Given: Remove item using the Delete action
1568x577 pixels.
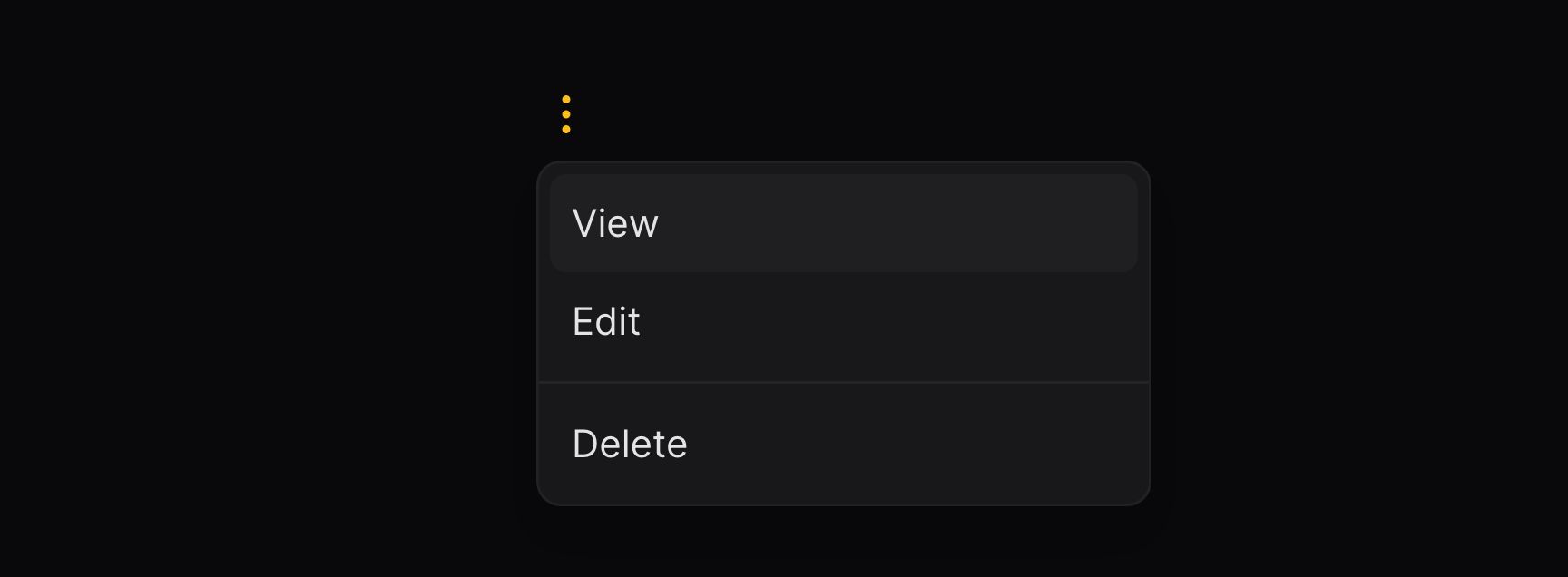Looking at the screenshot, I should point(844,444).
